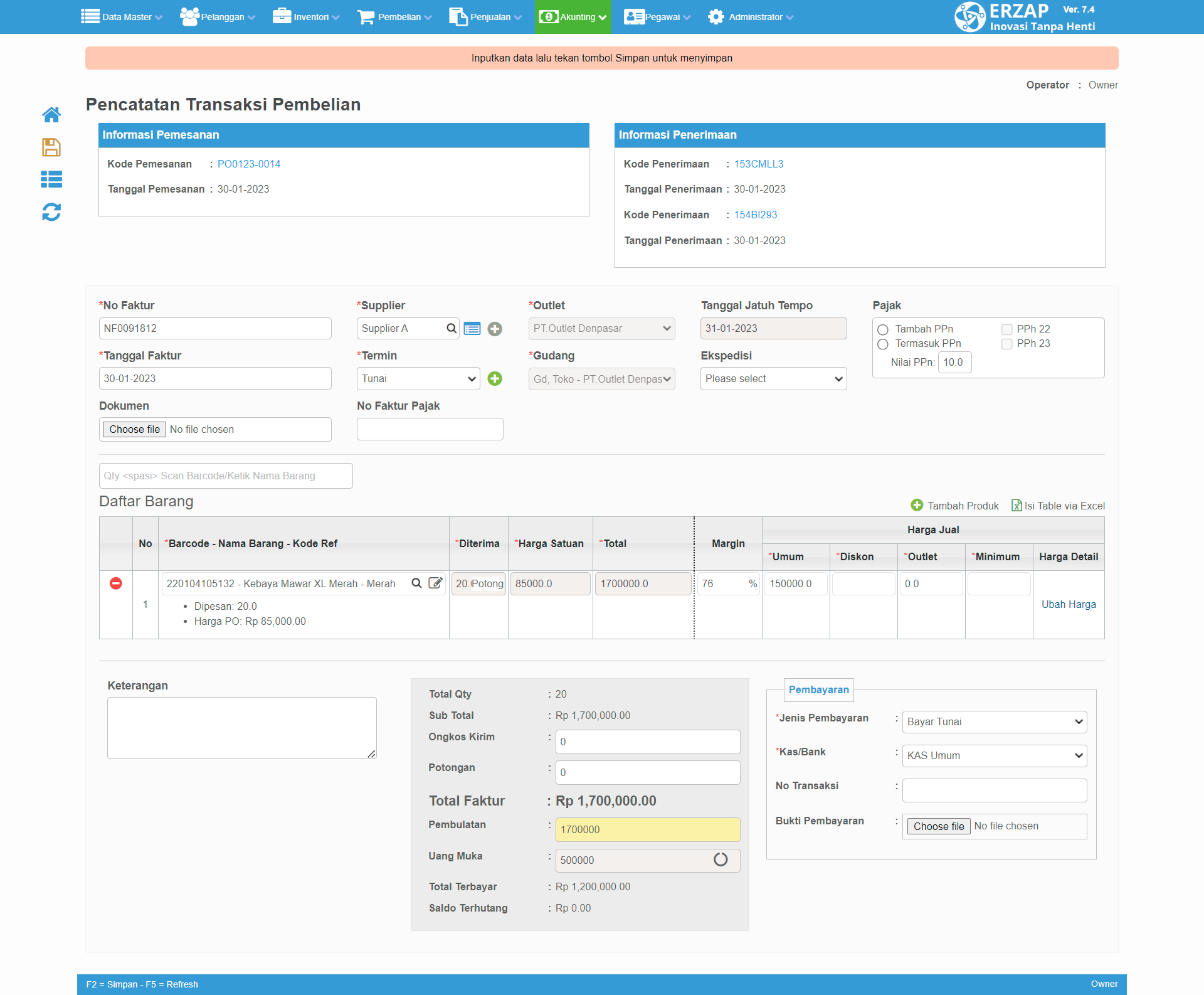The height and width of the screenshot is (995, 1204).
Task: Click the Administrator gear icon
Action: pos(716,17)
